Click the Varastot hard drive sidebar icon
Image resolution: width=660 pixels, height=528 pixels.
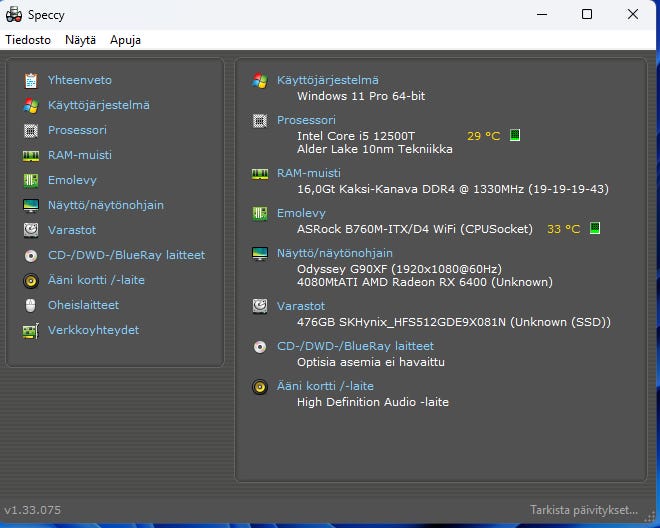31,230
